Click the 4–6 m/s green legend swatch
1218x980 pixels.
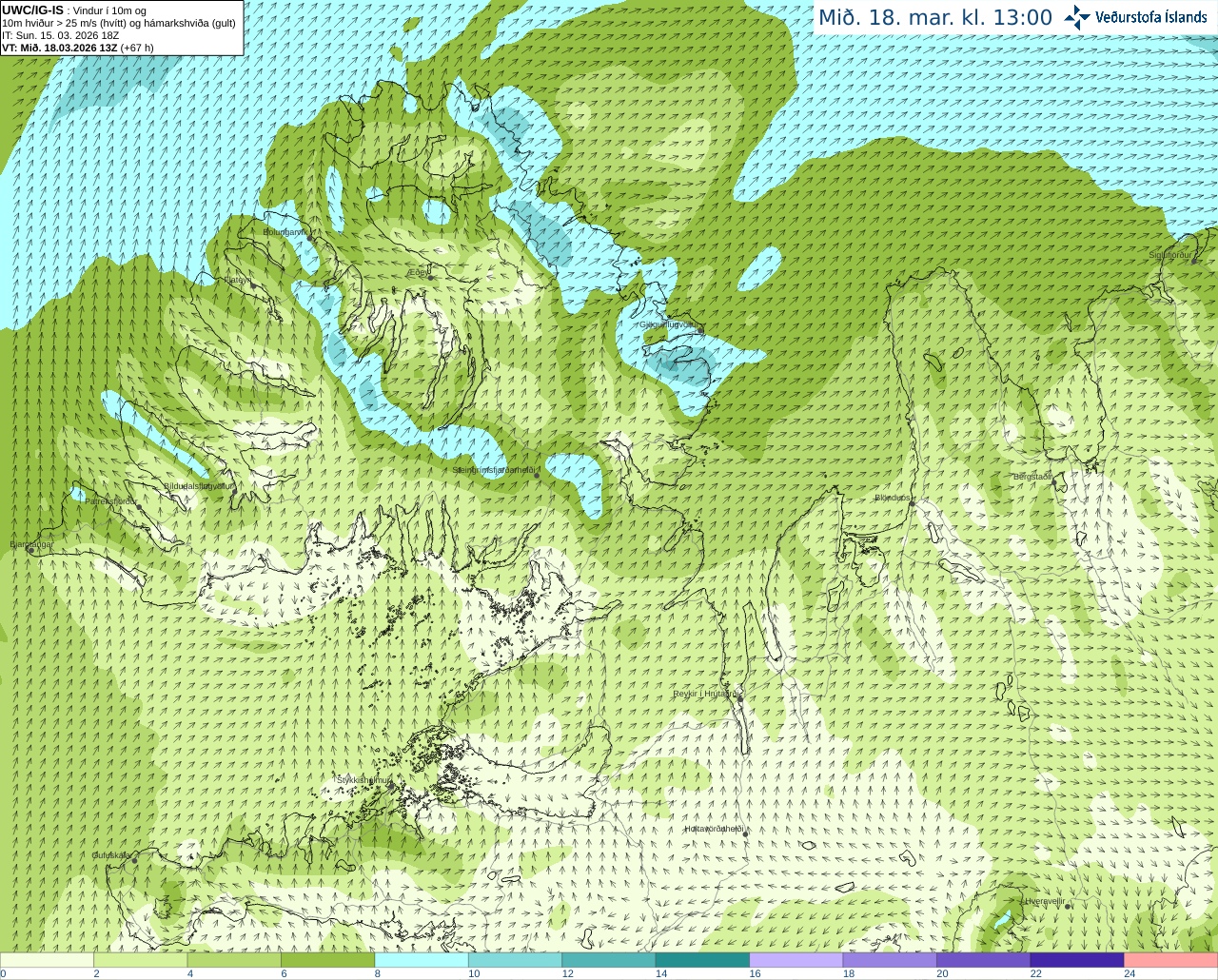(x=234, y=960)
